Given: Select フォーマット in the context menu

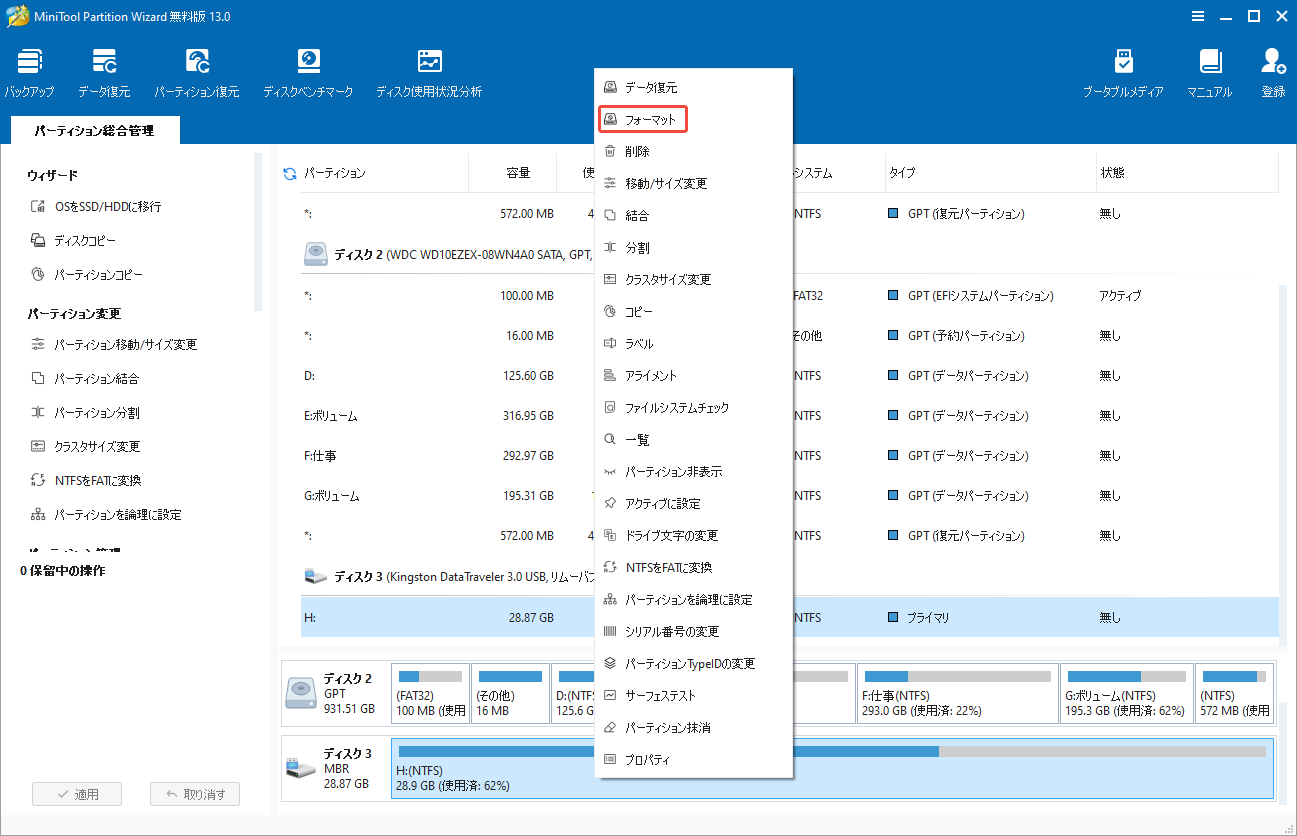Looking at the screenshot, I should coord(650,120).
